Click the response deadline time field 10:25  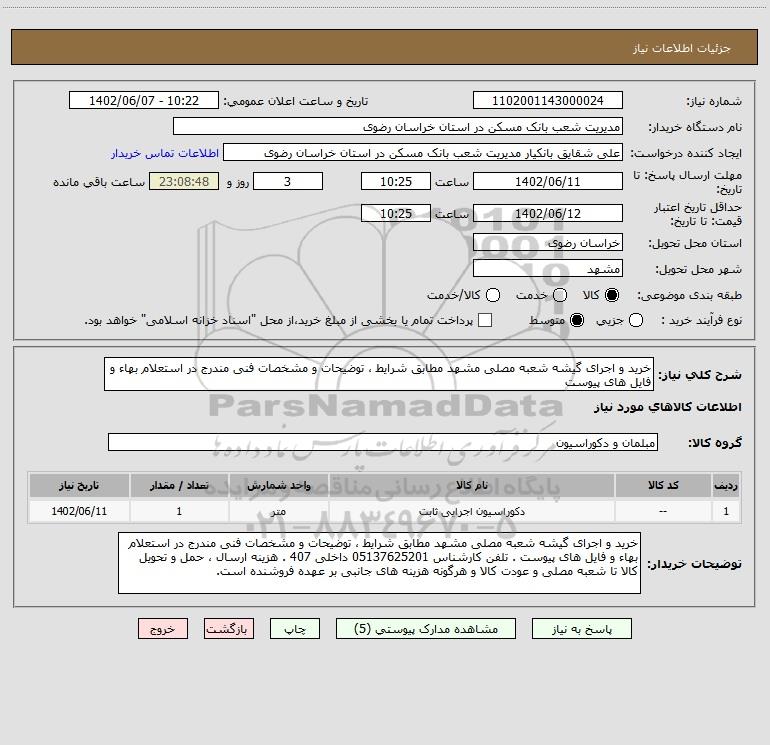(x=396, y=181)
